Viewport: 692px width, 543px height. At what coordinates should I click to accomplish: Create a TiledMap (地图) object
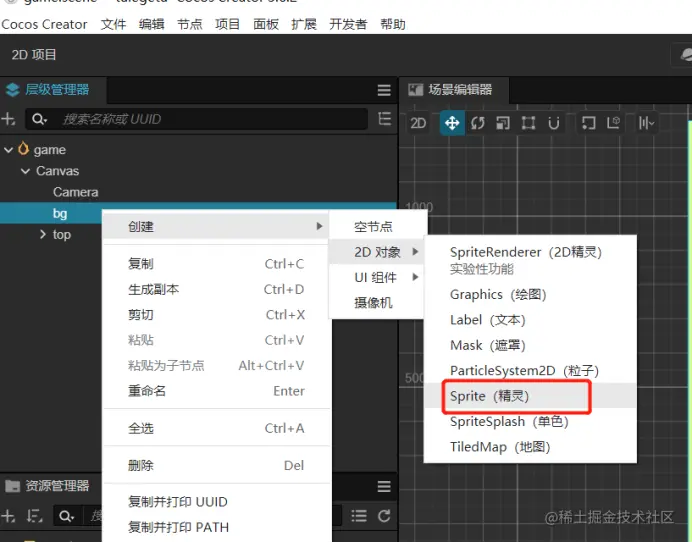(x=530, y=447)
